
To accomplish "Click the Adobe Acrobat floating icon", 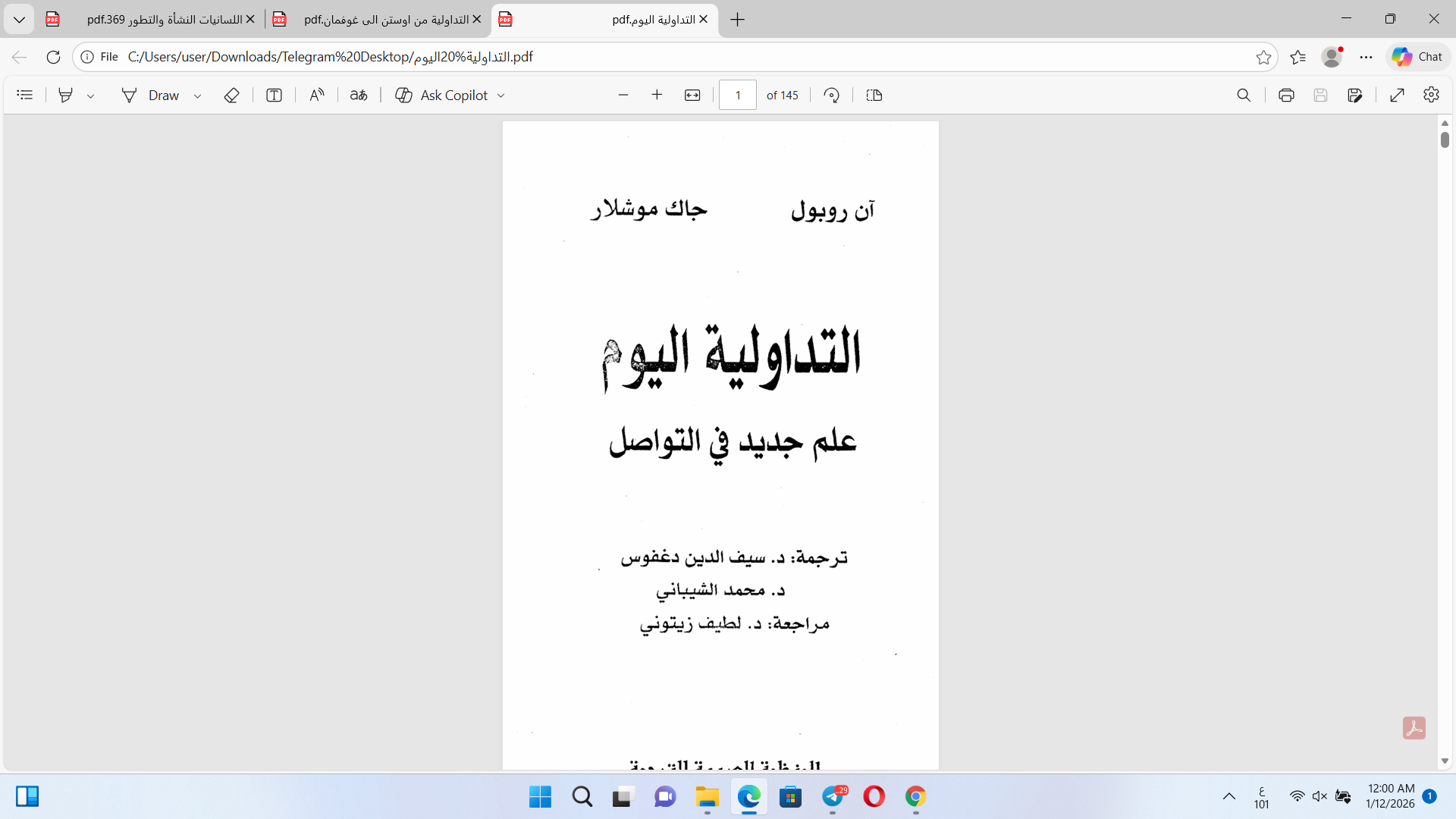I will click(x=1414, y=728).
